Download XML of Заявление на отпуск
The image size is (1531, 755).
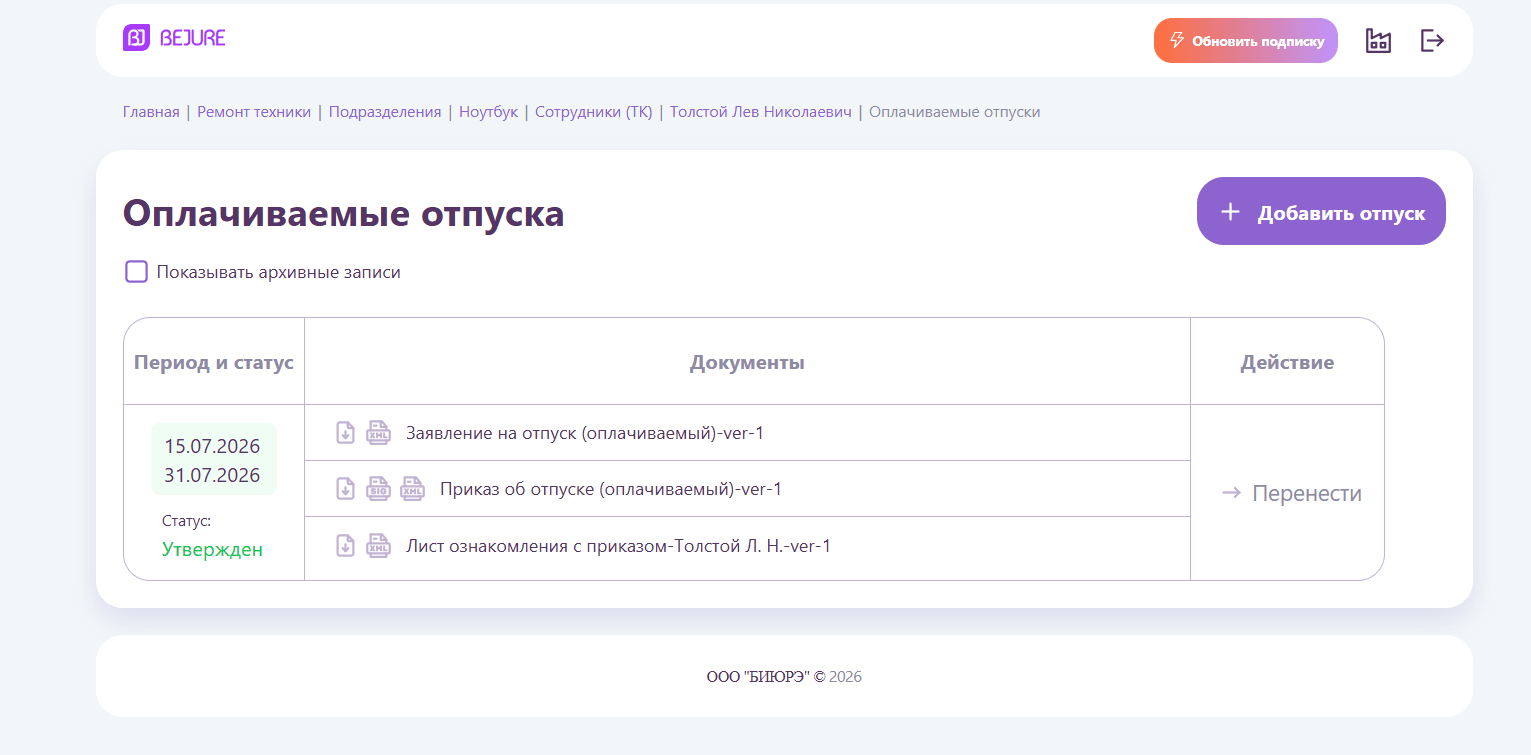[x=378, y=433]
